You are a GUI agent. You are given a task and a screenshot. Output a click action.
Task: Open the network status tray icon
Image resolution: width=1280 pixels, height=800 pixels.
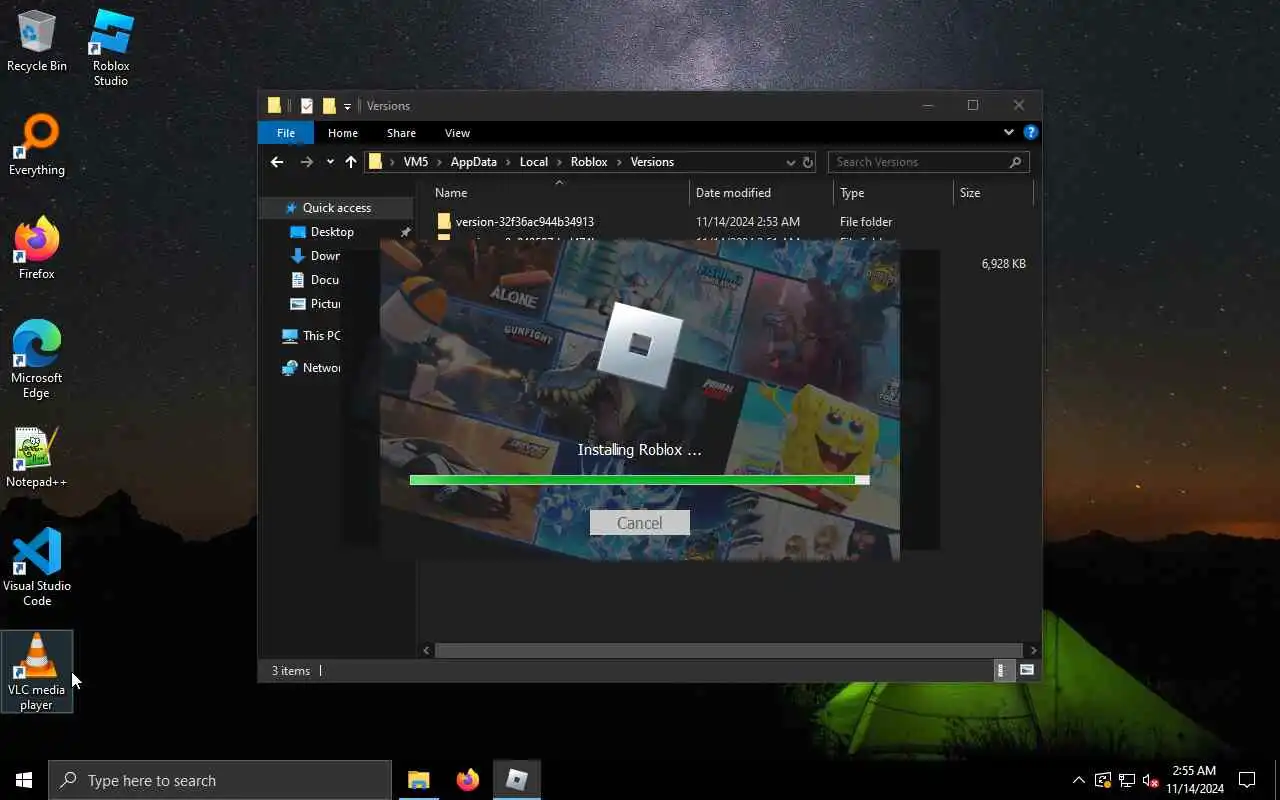coord(1127,780)
